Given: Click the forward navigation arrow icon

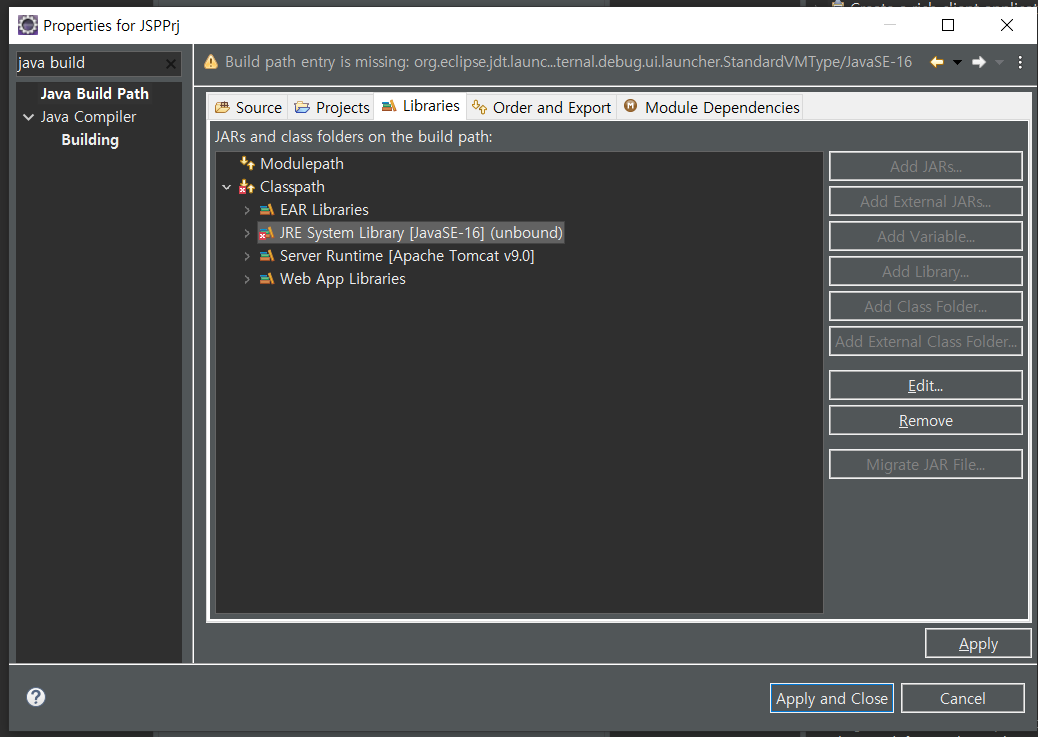Looking at the screenshot, I should 978,62.
